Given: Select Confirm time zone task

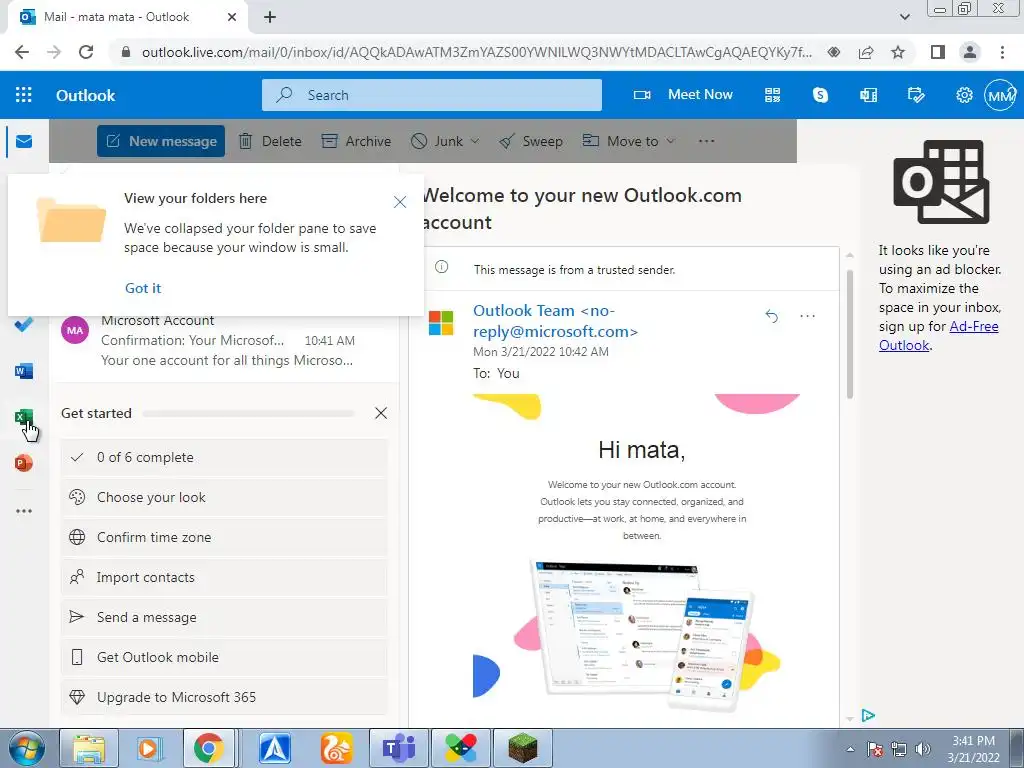Looking at the screenshot, I should (224, 537).
